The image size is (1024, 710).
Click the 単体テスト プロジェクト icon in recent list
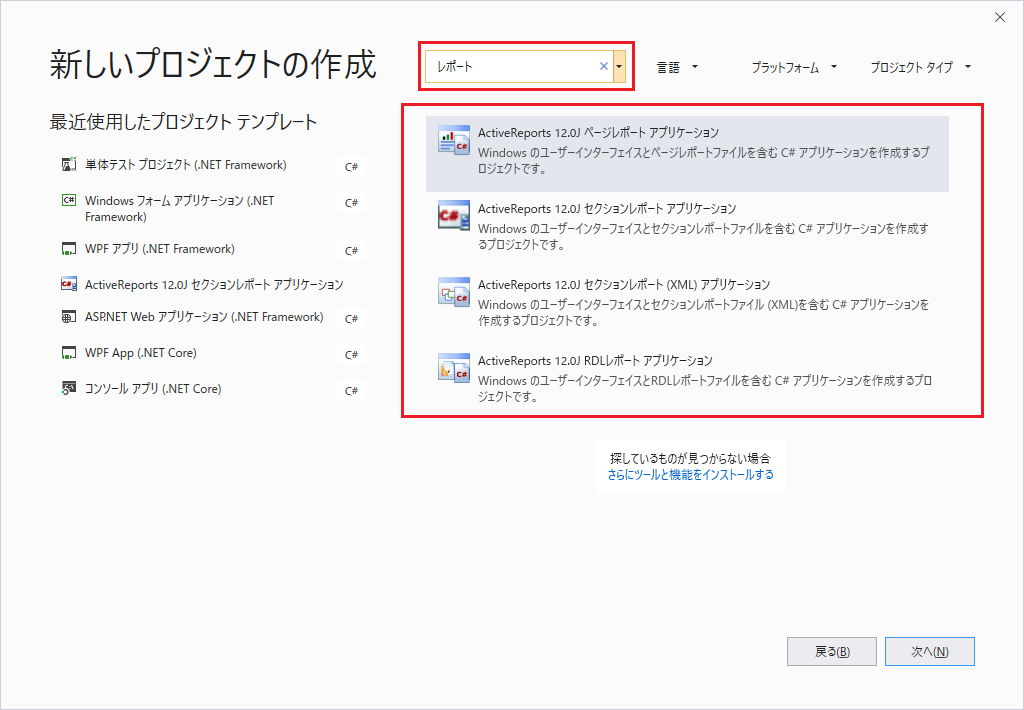click(69, 165)
